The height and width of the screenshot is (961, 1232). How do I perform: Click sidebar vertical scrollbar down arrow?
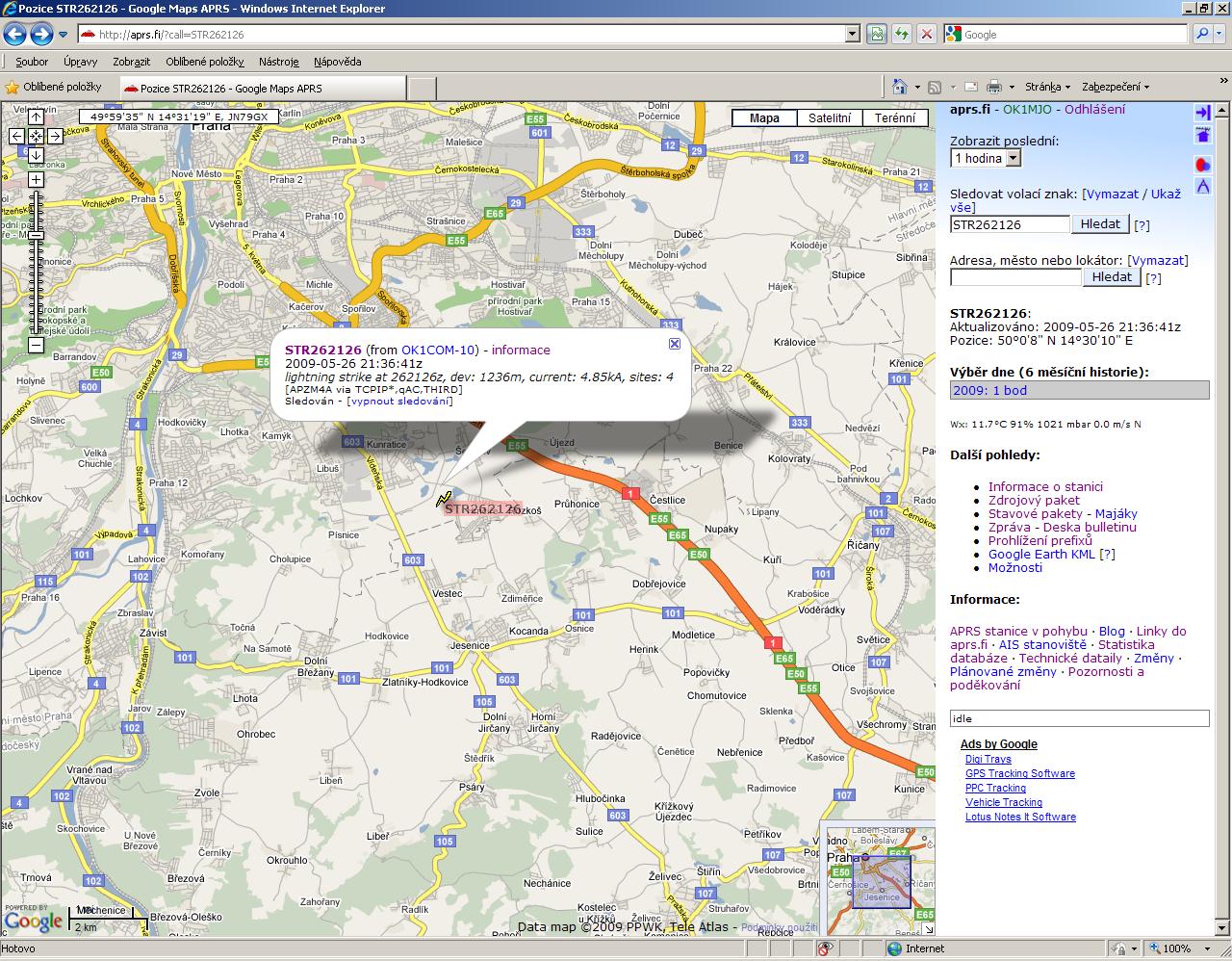[1223, 928]
